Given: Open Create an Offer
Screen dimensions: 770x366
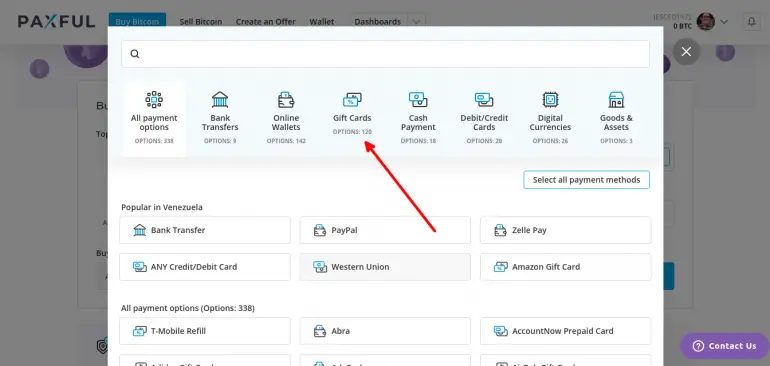Looking at the screenshot, I should click(x=266, y=22).
